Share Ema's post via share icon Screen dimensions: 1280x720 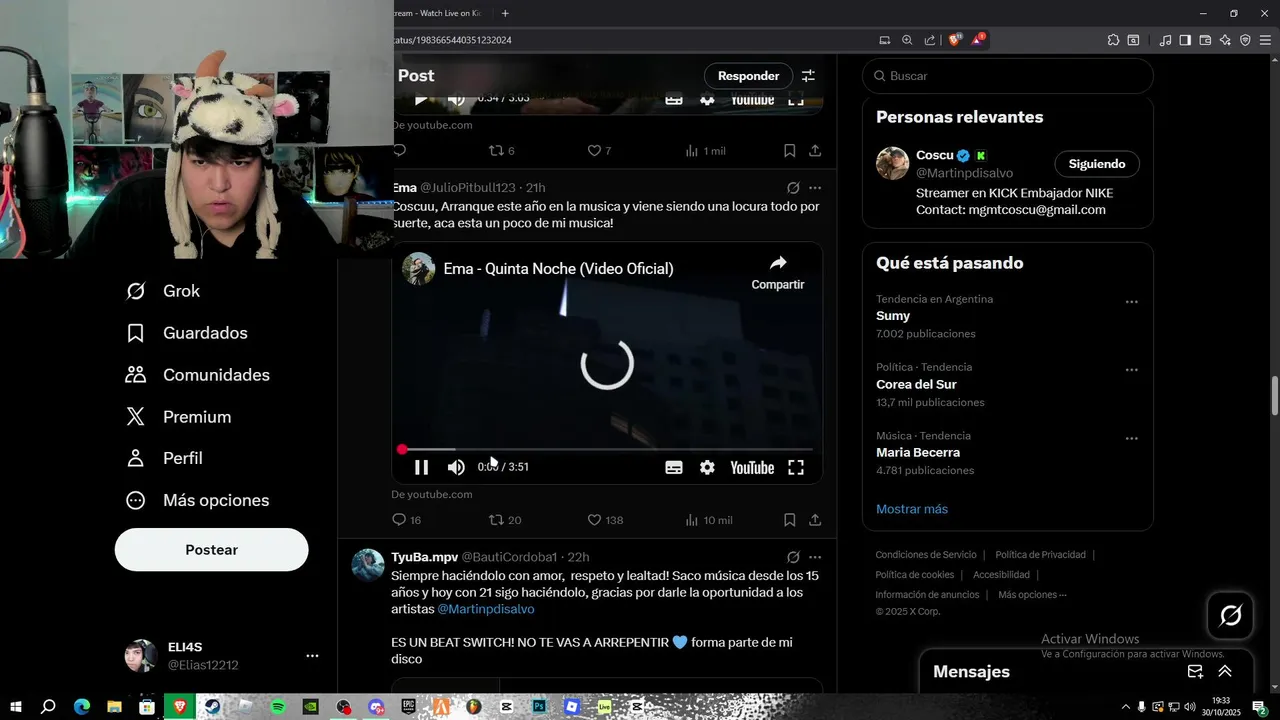[x=815, y=520]
